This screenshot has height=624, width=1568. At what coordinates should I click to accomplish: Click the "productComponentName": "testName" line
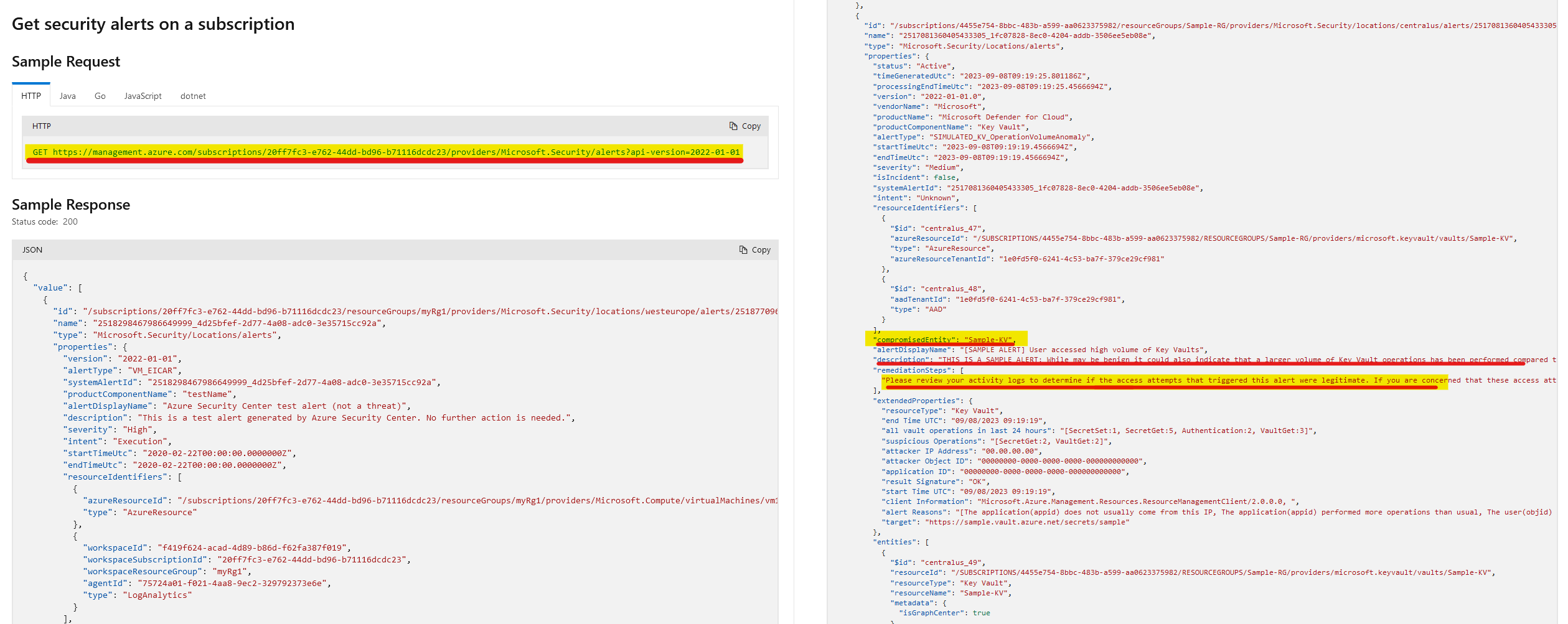150,394
